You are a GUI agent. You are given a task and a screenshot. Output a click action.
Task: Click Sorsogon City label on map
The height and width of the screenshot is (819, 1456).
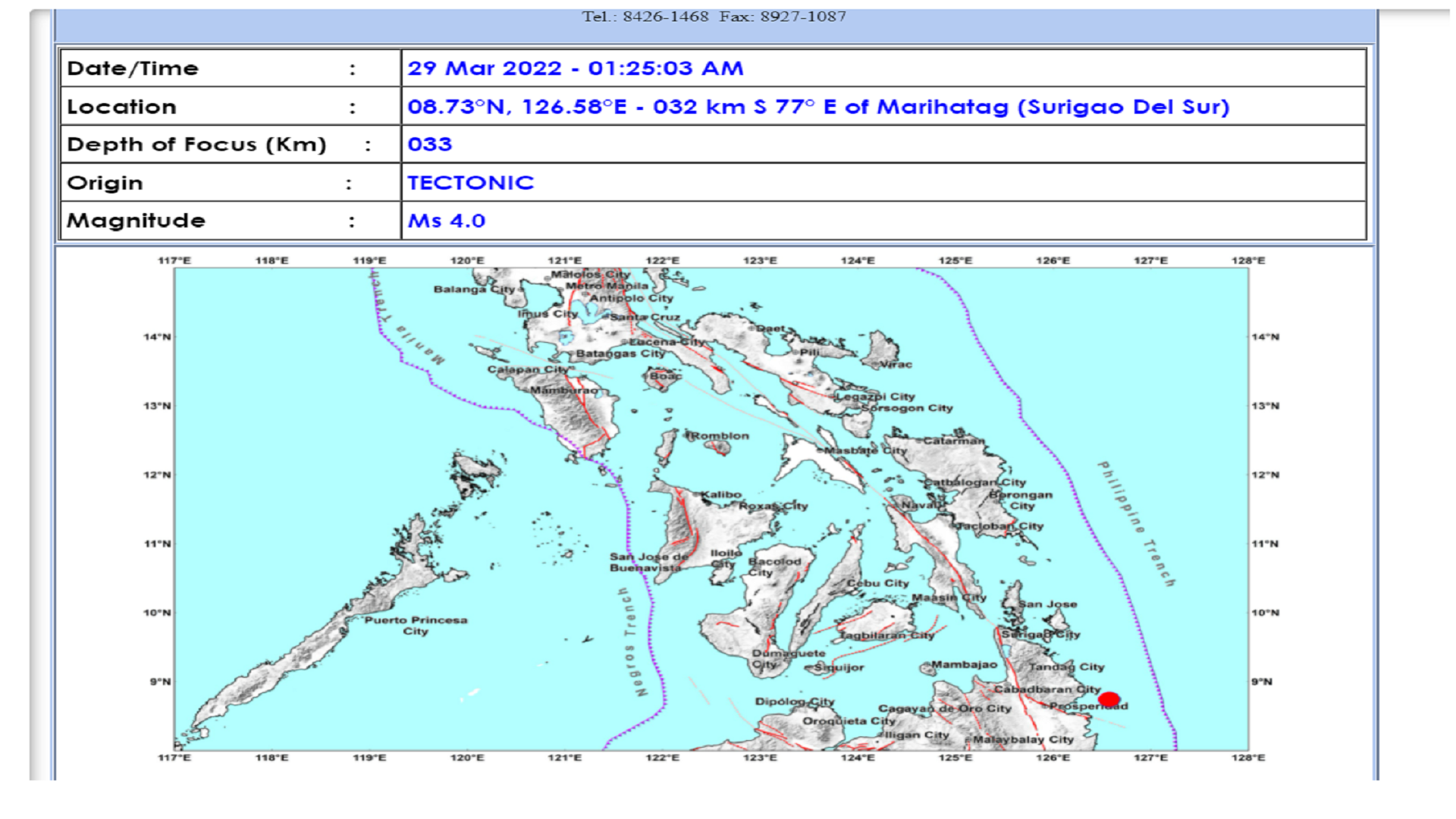[907, 408]
